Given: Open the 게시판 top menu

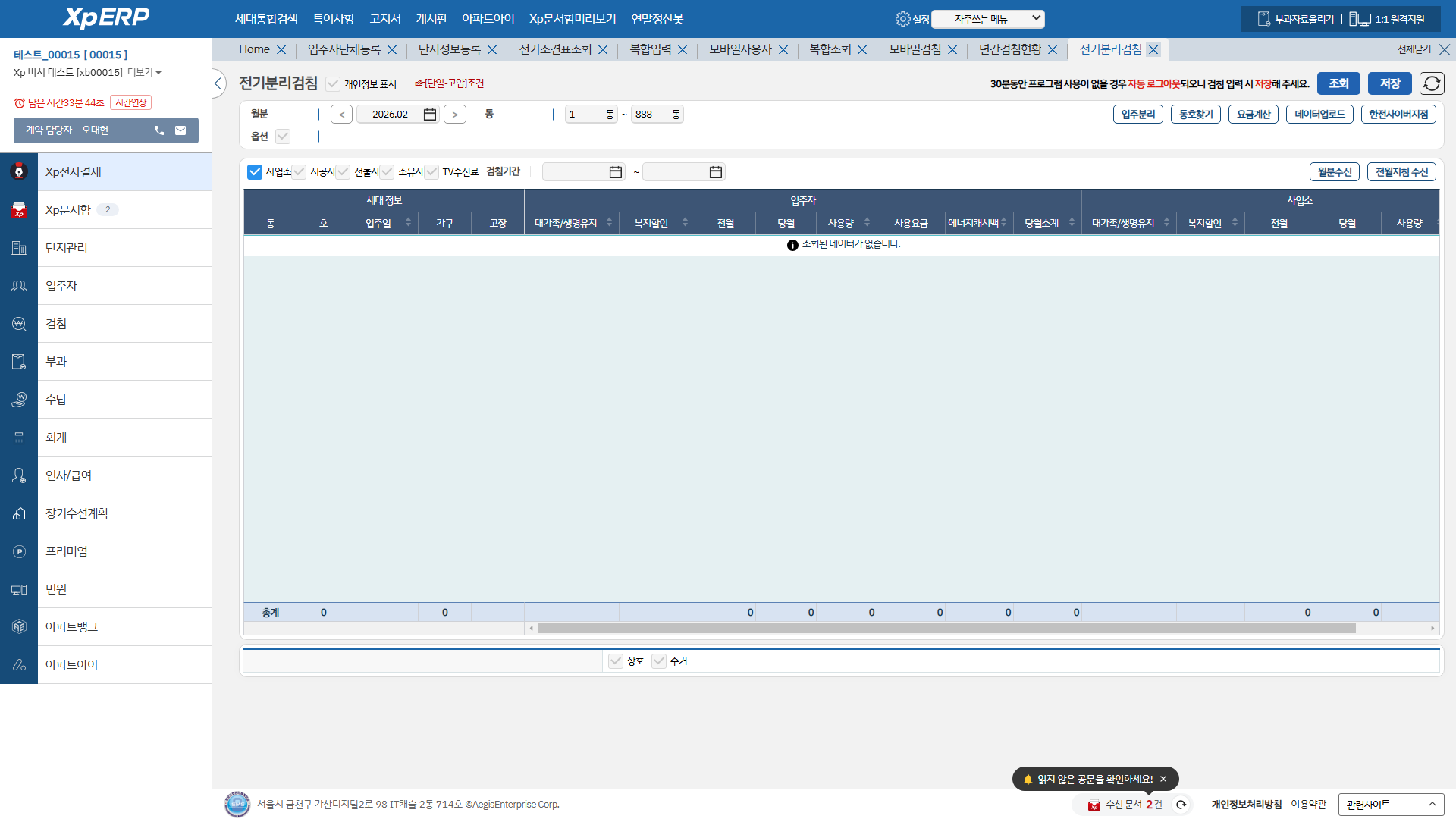Looking at the screenshot, I should (x=431, y=19).
